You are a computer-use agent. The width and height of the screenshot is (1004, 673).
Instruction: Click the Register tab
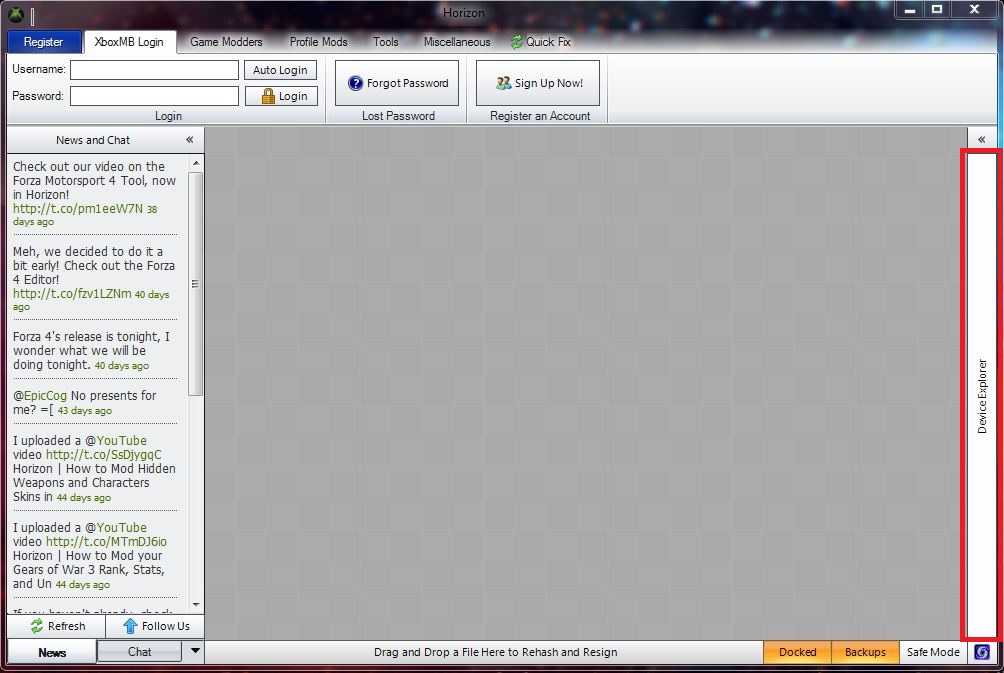pos(44,42)
